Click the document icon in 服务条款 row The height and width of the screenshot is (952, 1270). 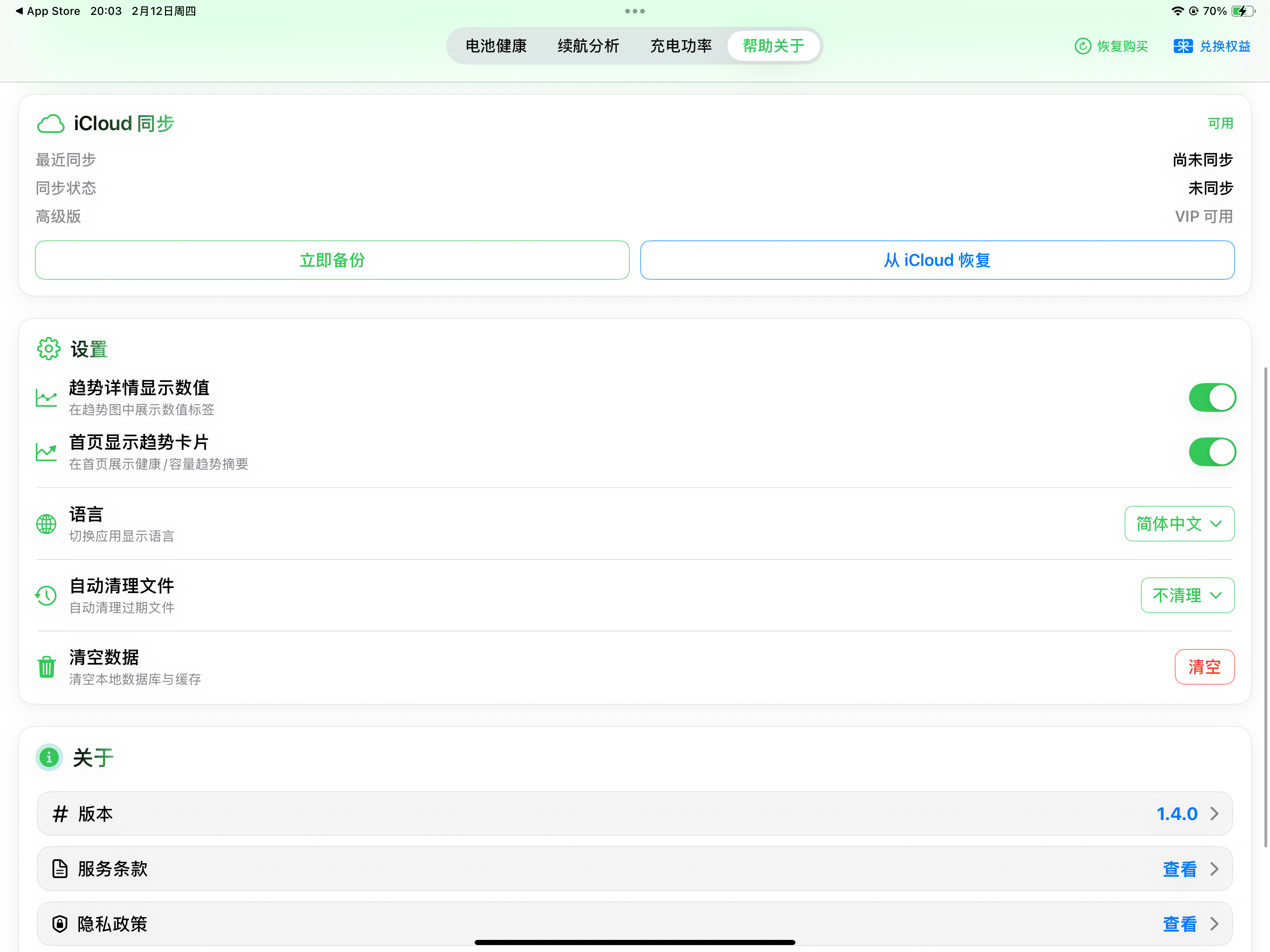click(60, 869)
